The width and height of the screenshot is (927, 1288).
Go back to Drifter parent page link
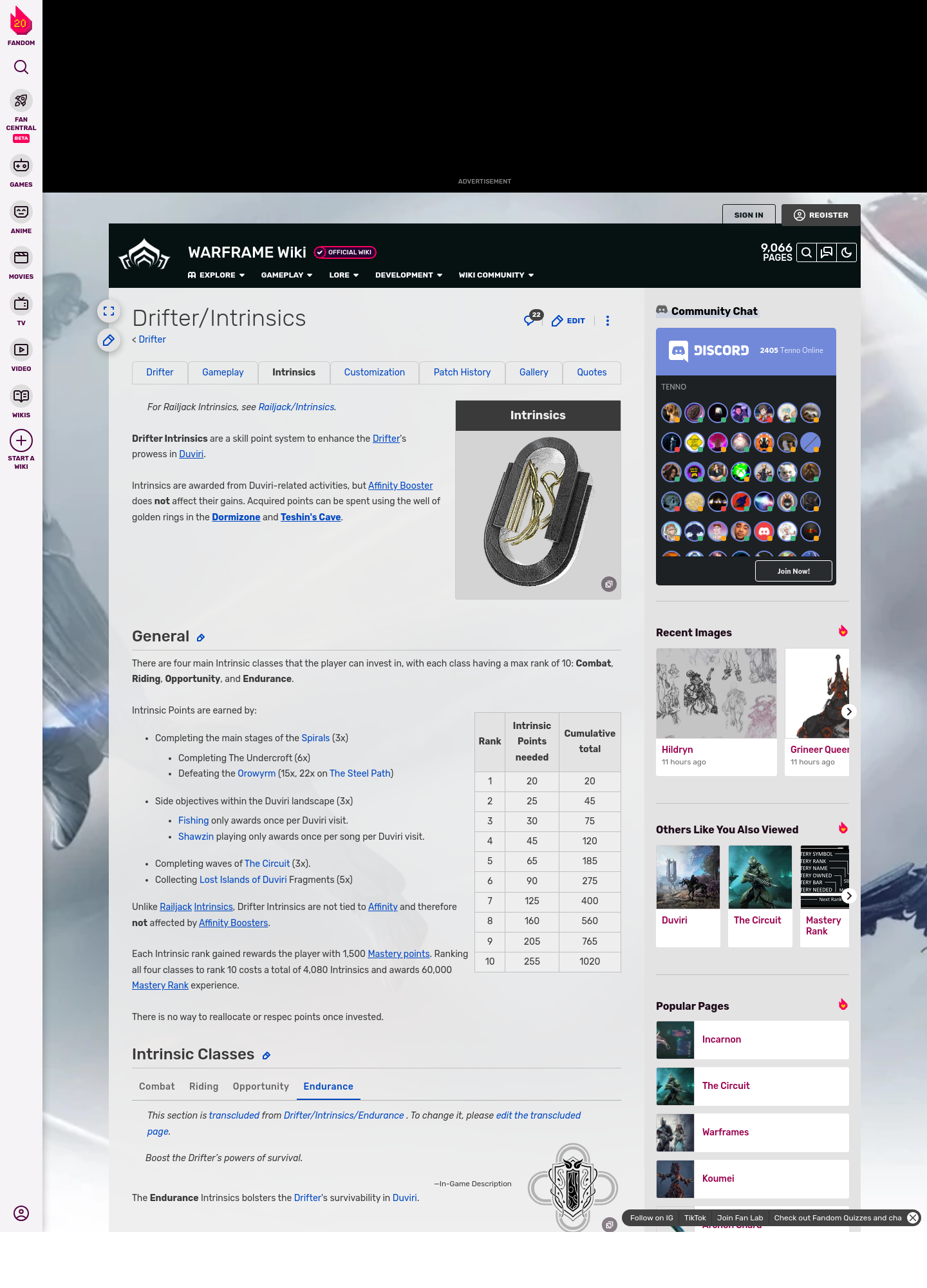(152, 339)
